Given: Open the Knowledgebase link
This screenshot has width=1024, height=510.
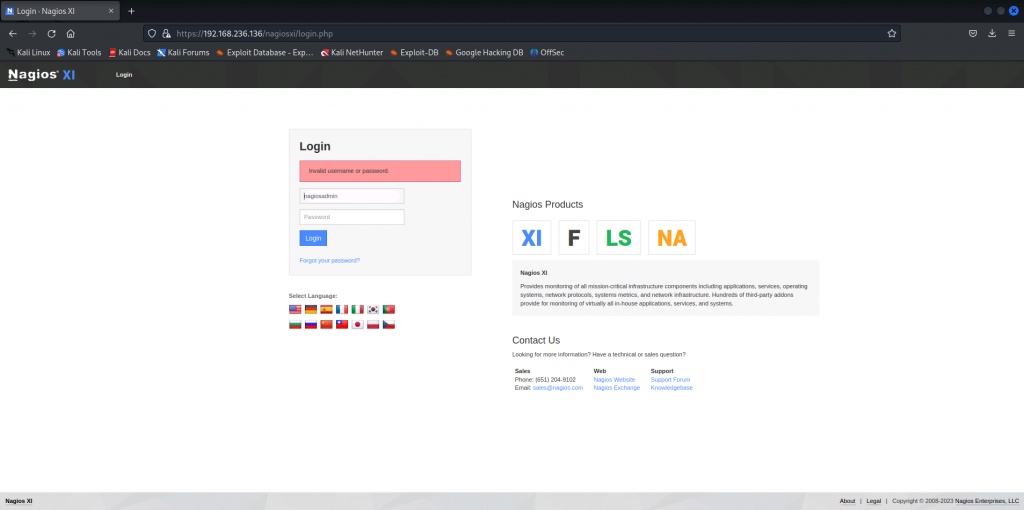Looking at the screenshot, I should pyautogui.click(x=671, y=388).
